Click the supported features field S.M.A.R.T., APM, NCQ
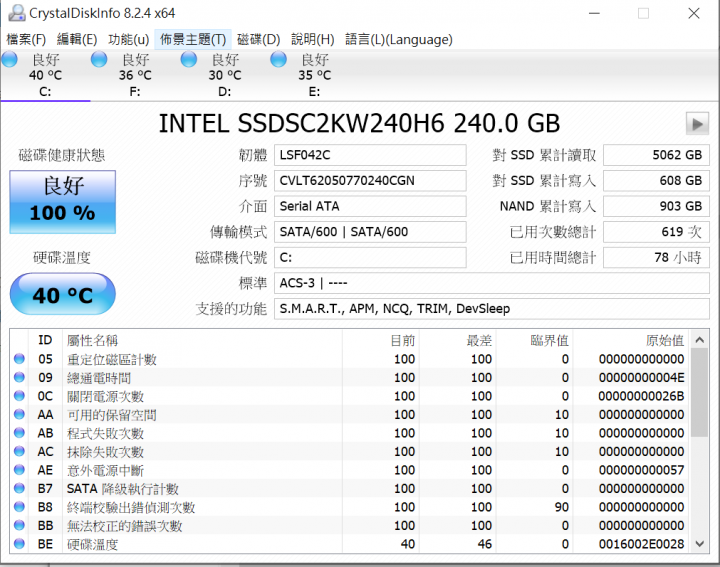720x567 pixels. tap(492, 309)
